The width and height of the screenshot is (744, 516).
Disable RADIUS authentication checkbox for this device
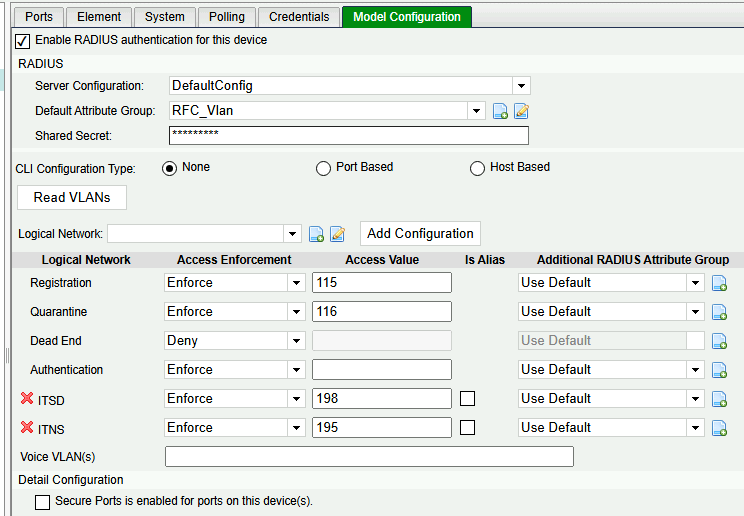point(22,41)
